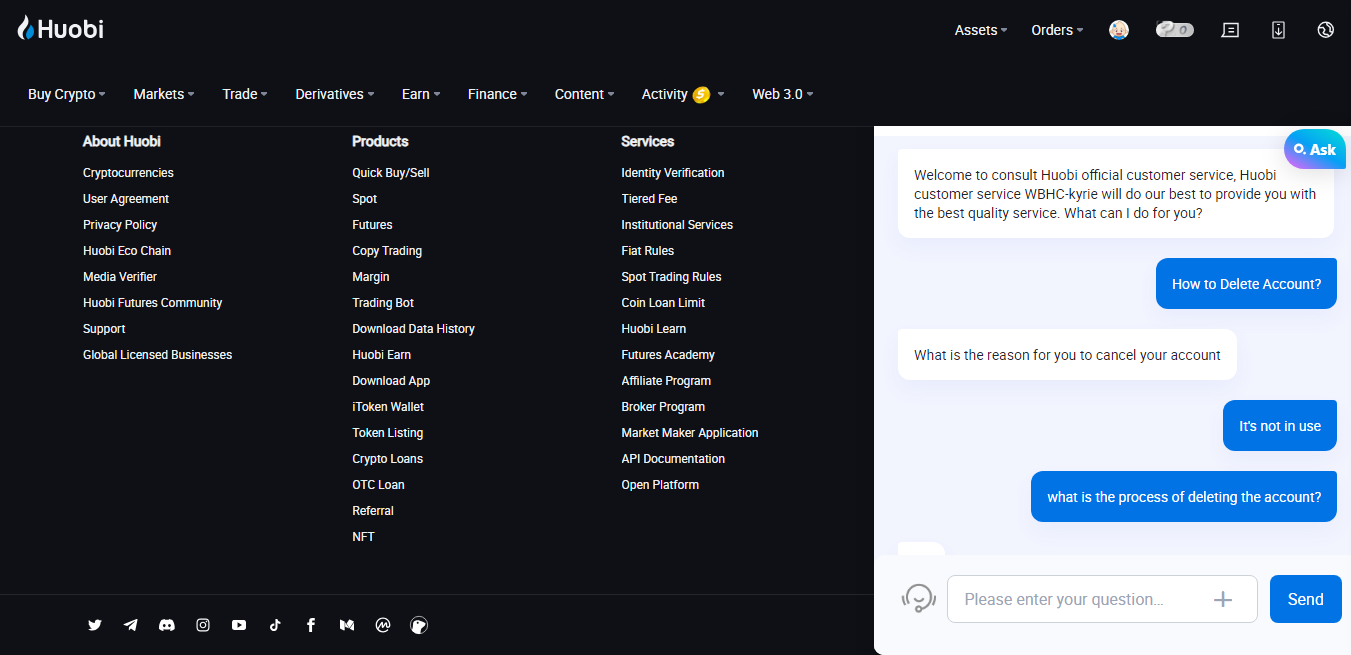The height and width of the screenshot is (655, 1351).
Task: Open the Huobi Eco Chain link
Action: 127,251
